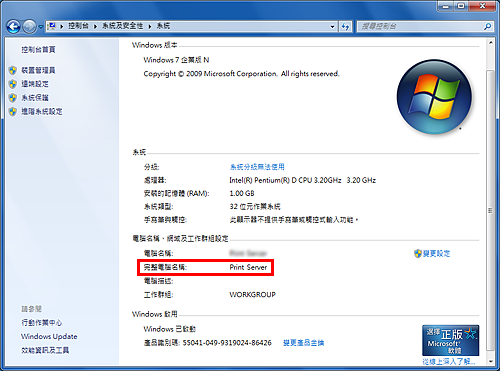Viewport: 500px width, 371px height.
Task: Click the search magnifier icon
Action: [x=488, y=26]
